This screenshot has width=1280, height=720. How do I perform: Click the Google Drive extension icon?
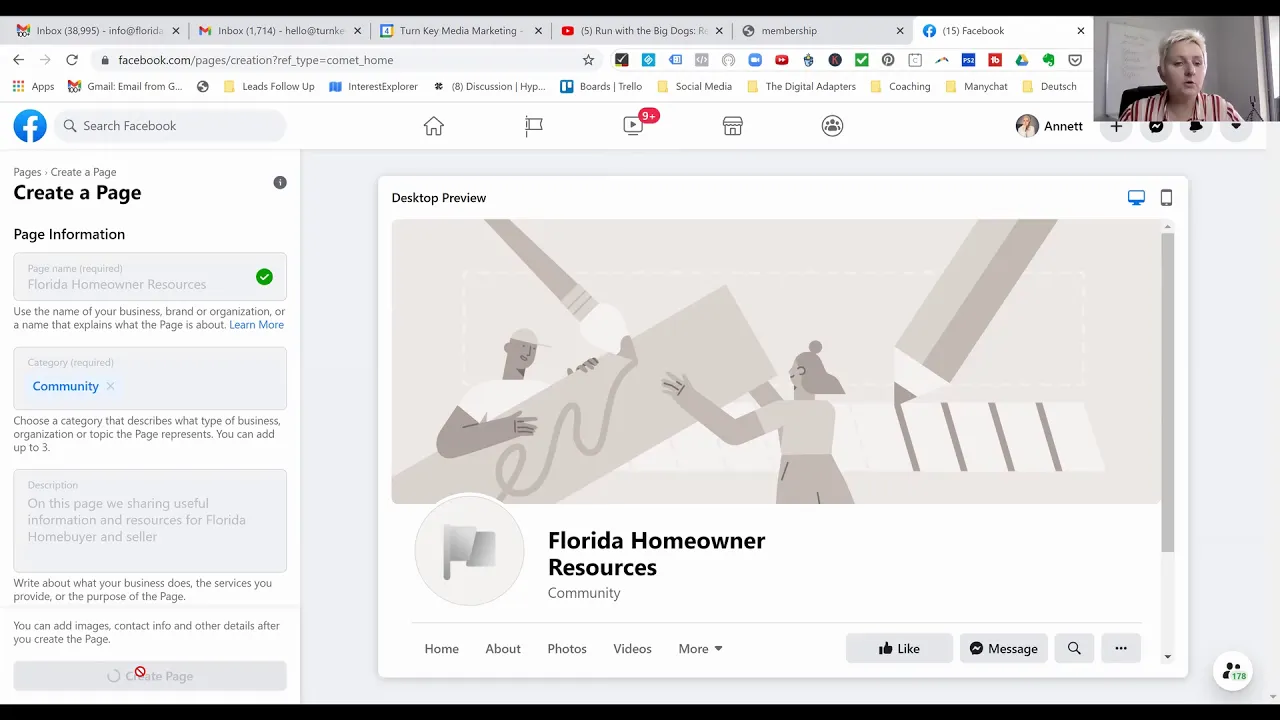[x=1022, y=60]
